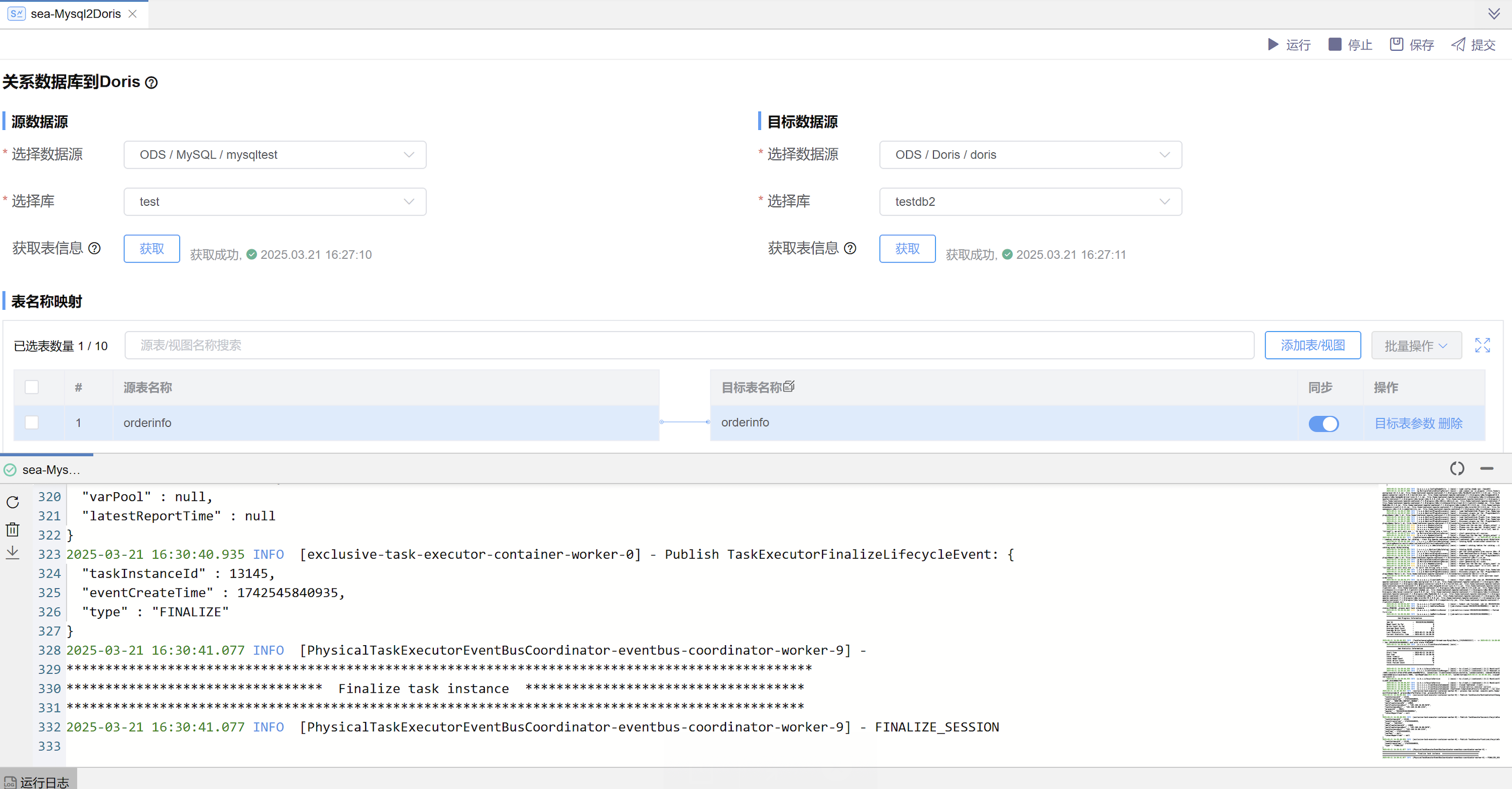The height and width of the screenshot is (789, 1512).
Task: Submit the task
Action: pyautogui.click(x=1473, y=45)
